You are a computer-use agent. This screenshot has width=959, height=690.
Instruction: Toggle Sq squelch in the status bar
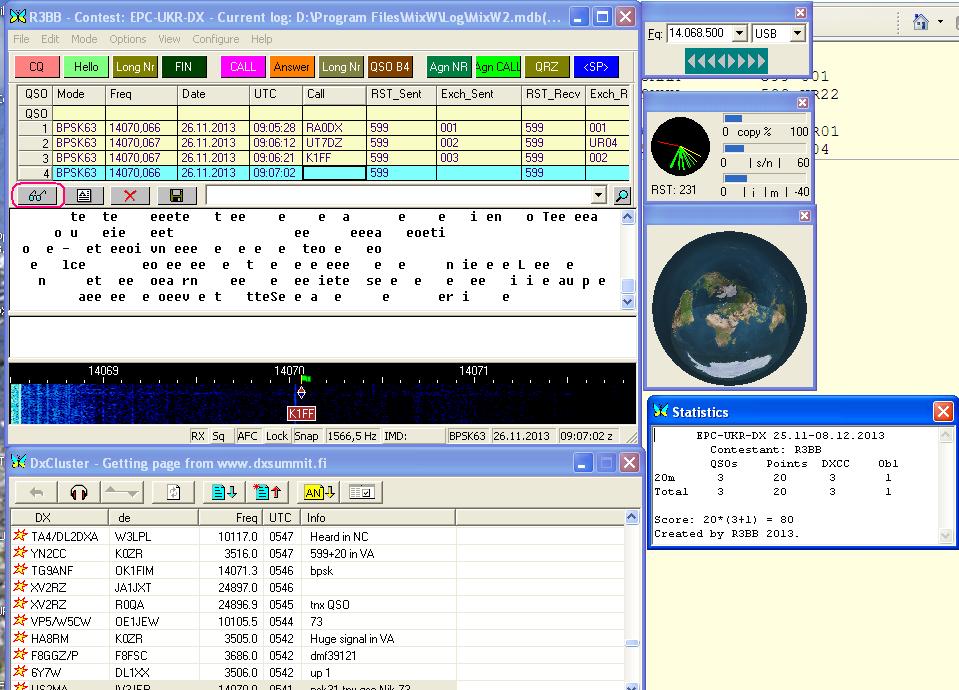(219, 436)
